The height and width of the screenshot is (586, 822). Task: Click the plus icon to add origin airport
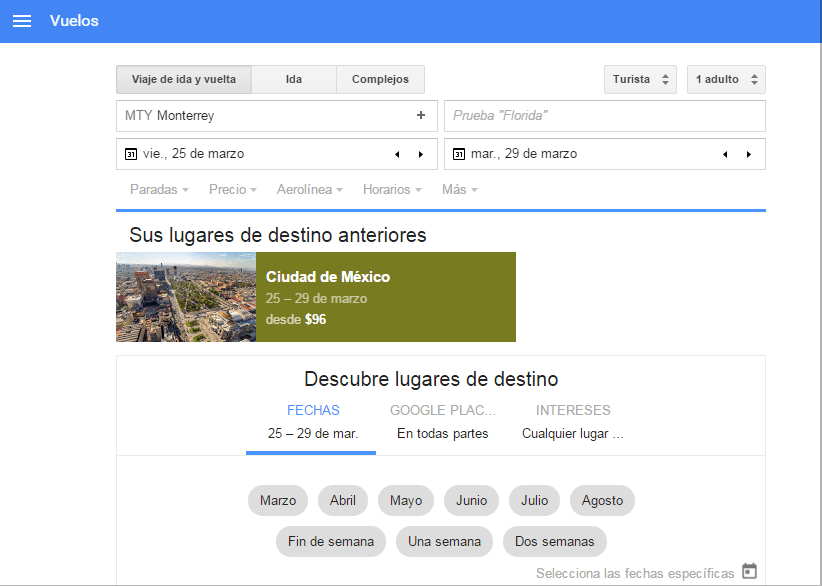421,116
